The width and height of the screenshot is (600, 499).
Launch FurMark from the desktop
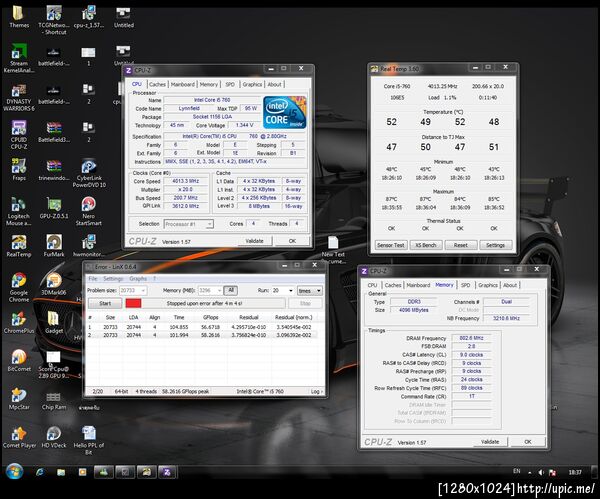point(54,246)
